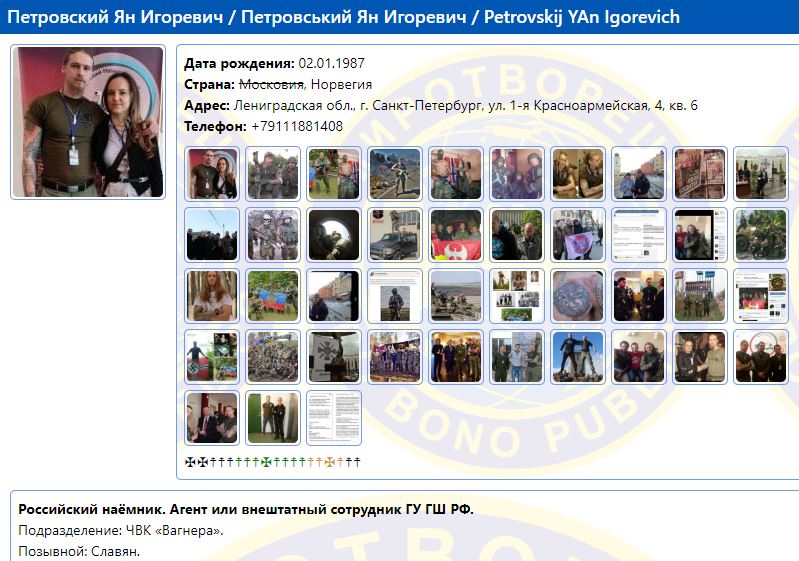Click the bold line 'Российский наёмник. Агент или...'
The height and width of the screenshot is (561, 799).
246,509
